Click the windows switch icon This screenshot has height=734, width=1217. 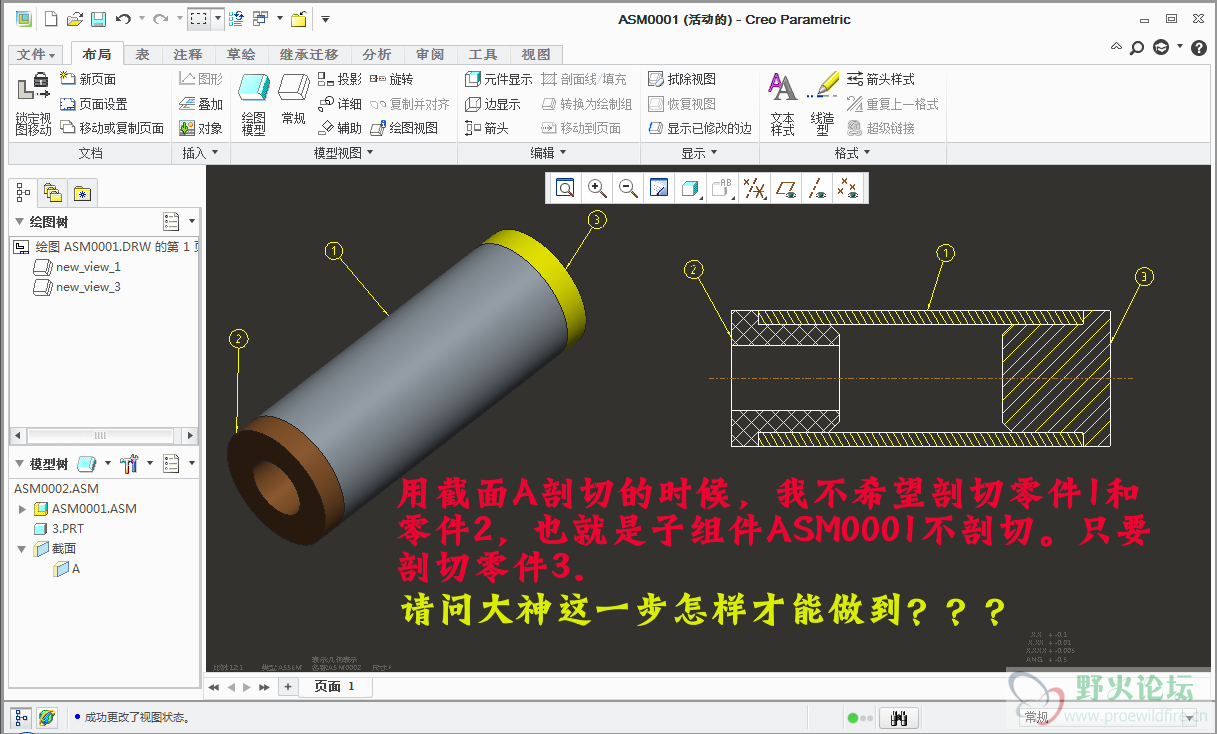click(260, 19)
